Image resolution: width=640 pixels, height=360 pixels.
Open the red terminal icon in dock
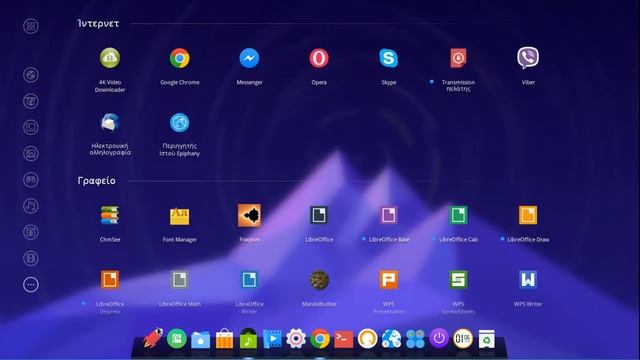click(x=344, y=339)
